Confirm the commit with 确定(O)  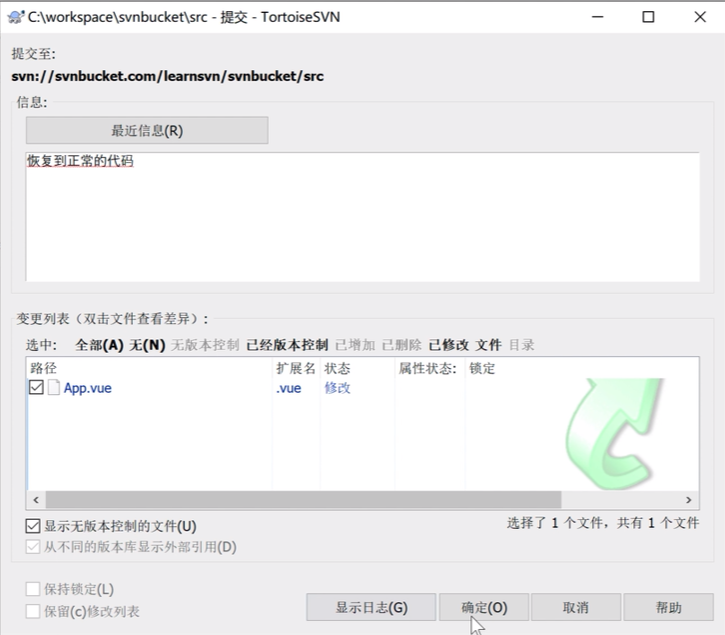pyautogui.click(x=484, y=607)
